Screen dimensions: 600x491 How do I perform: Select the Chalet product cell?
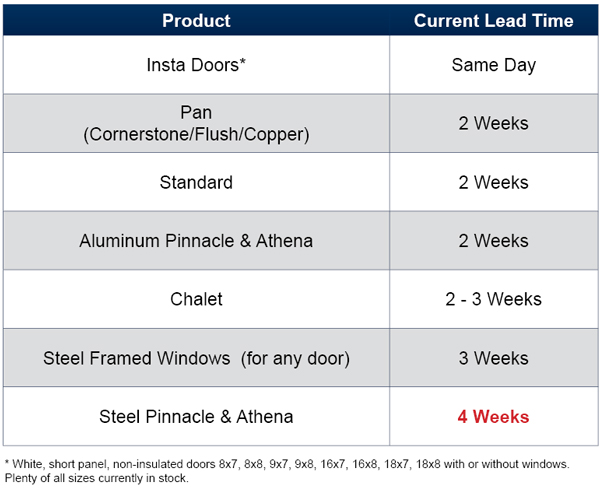(x=196, y=299)
